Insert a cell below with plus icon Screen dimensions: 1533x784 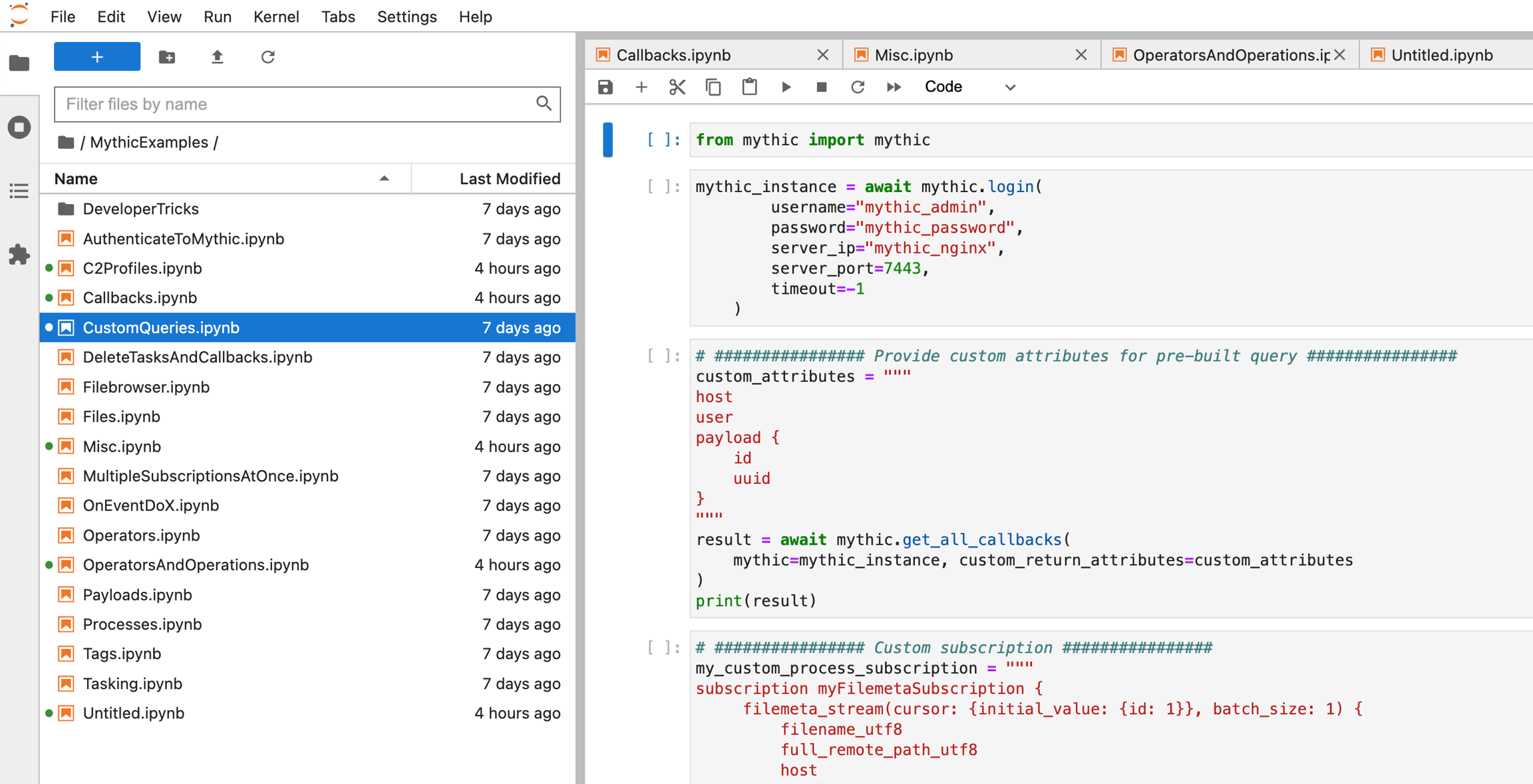coord(641,87)
